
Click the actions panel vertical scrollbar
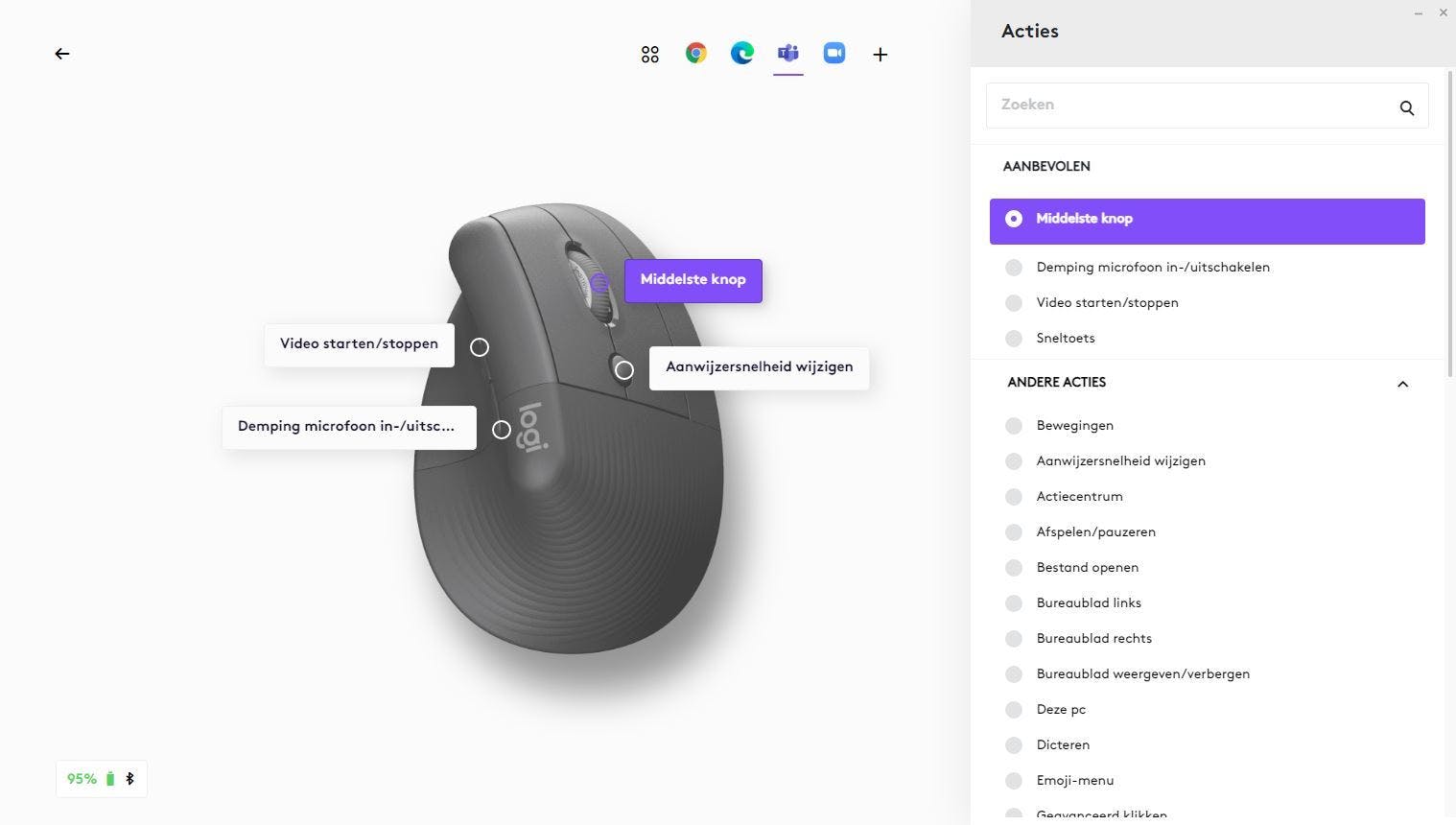tap(1450, 223)
